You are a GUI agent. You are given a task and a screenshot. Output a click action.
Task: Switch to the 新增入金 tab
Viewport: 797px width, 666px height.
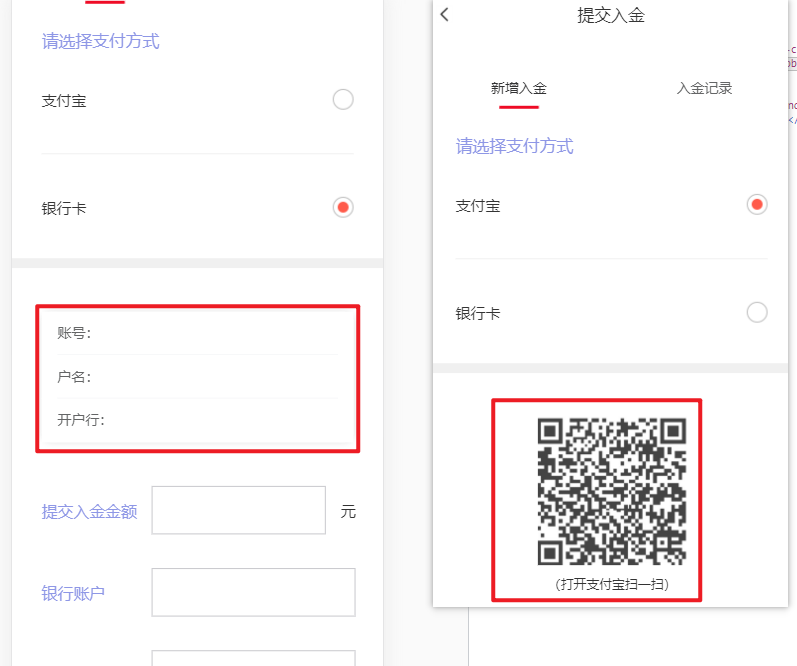point(518,88)
